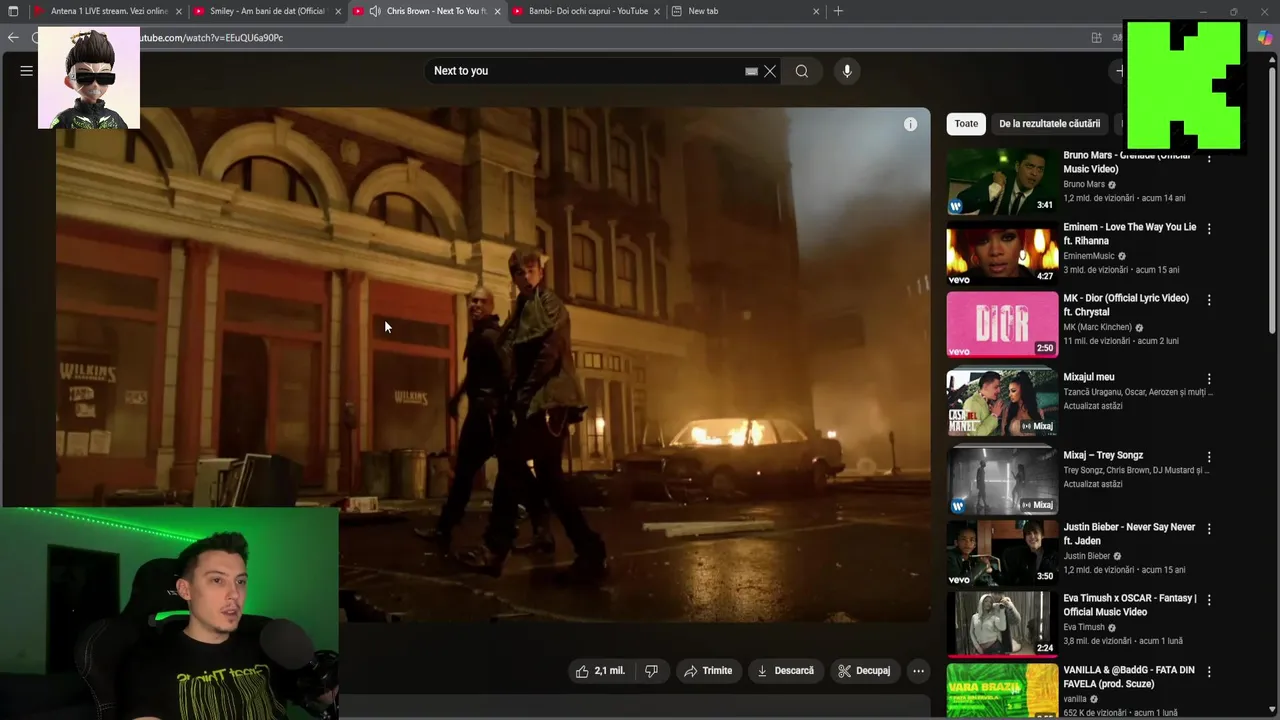Open options menu for Eva Timush Fantasy video
The height and width of the screenshot is (720, 1280).
[x=1209, y=600]
